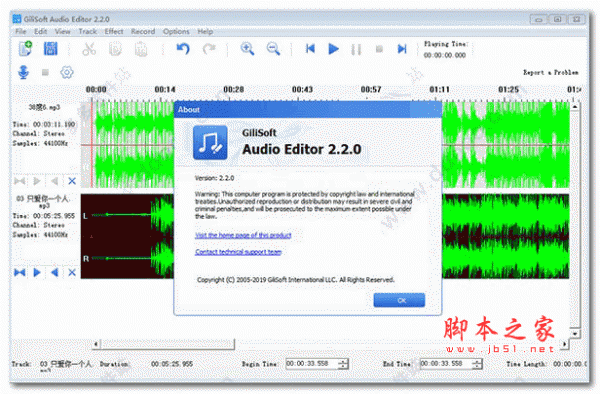This screenshot has height=394, width=600.
Task: Play first track backward with left arrow
Action: coord(54,181)
